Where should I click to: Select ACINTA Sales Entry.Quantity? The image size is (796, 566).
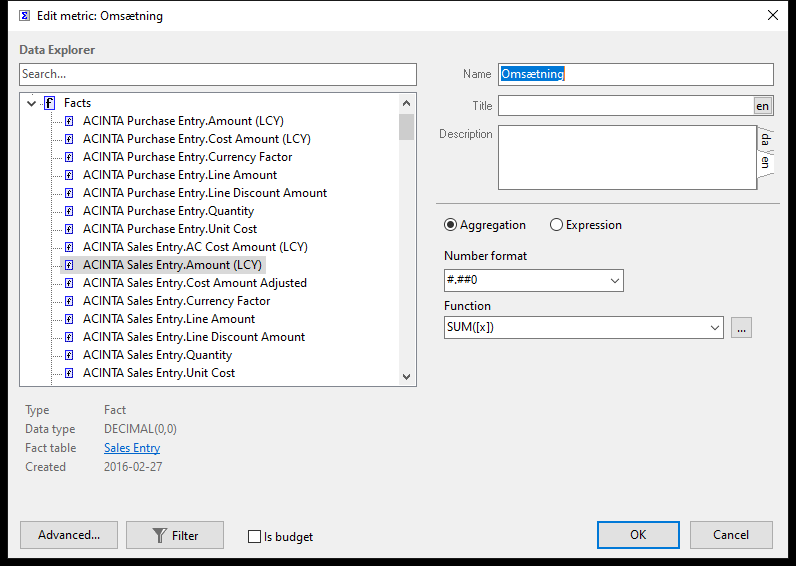[x=157, y=355]
